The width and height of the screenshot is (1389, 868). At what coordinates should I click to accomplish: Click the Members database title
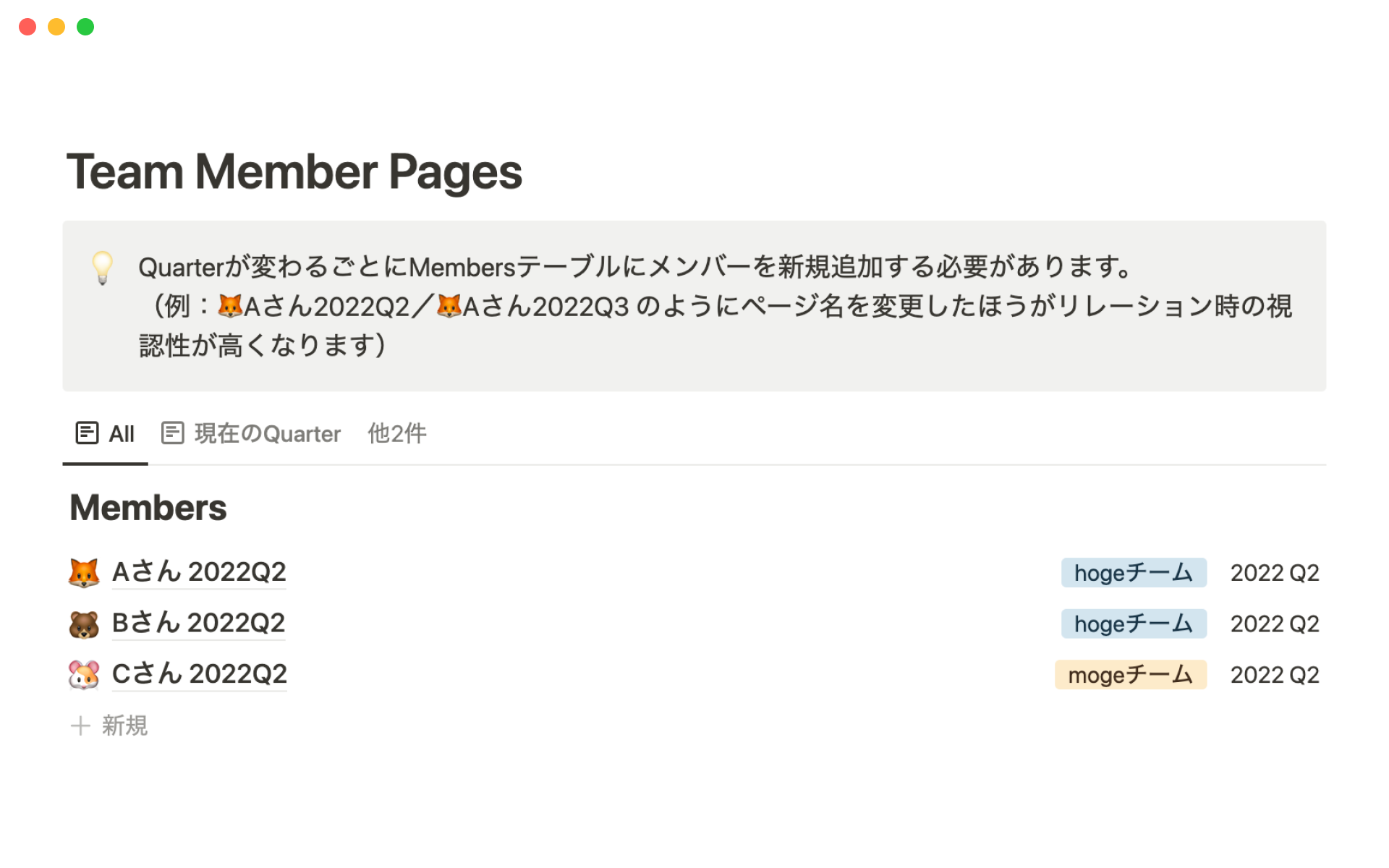point(148,508)
